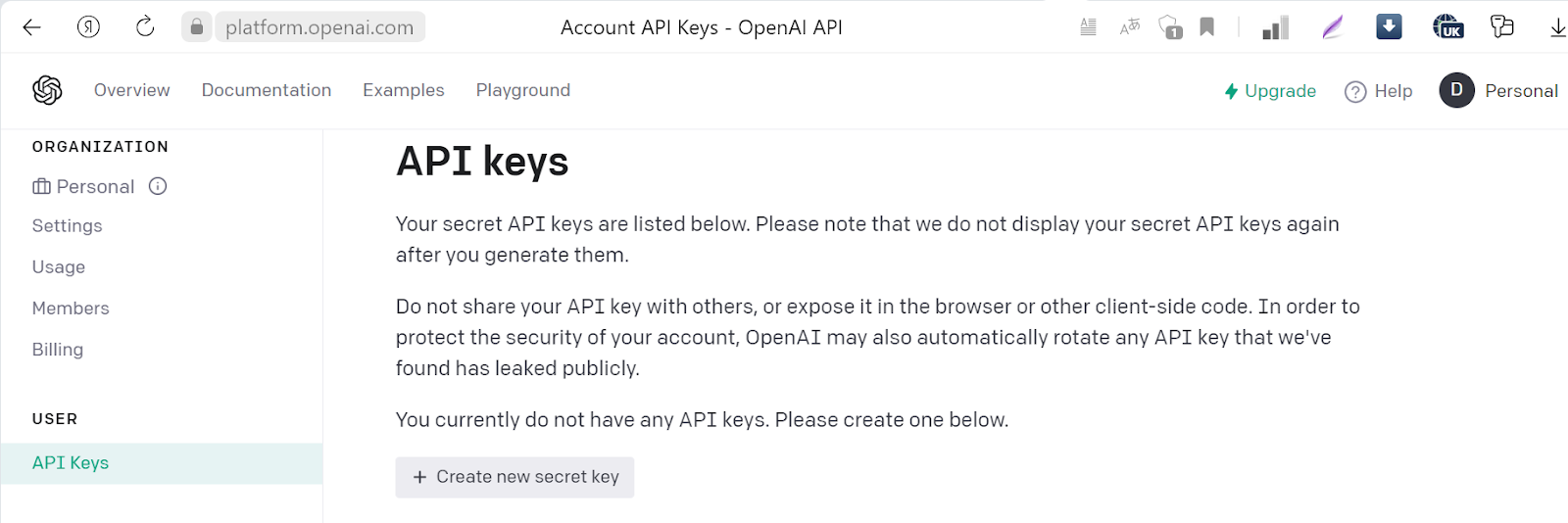Open the Personal account menu

click(1498, 91)
